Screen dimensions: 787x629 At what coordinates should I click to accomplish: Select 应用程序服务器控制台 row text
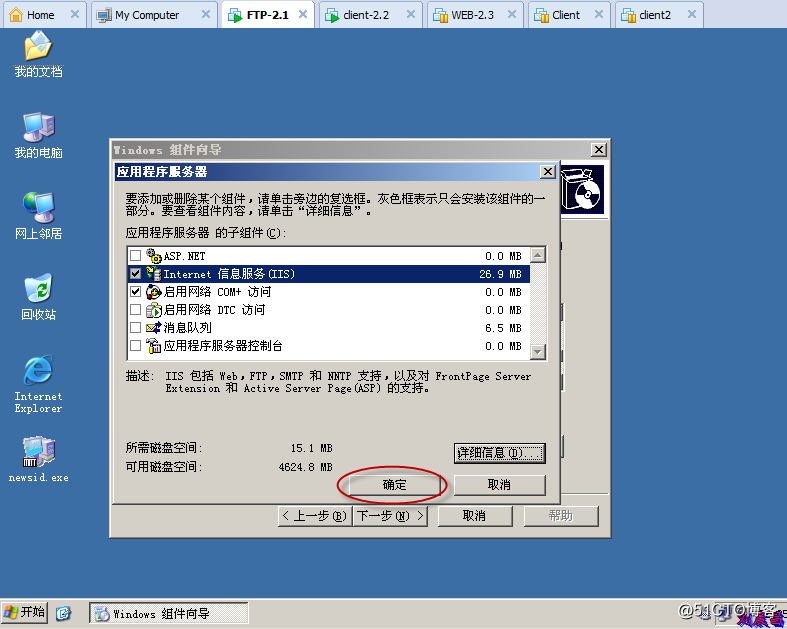pos(223,346)
